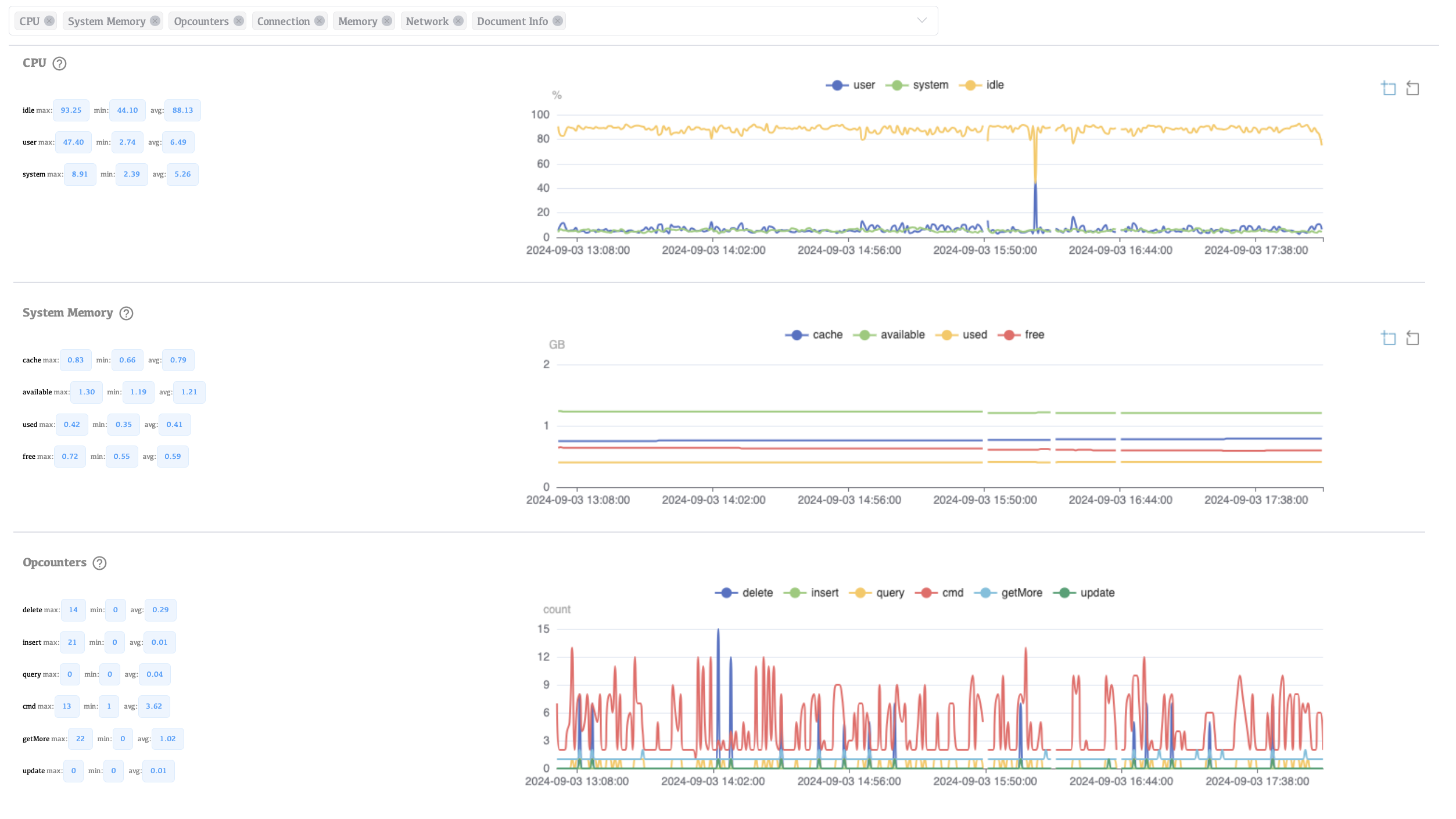Viewport: 1456px width, 819px height.
Task: Open the System Memory help icon
Action: click(x=126, y=314)
